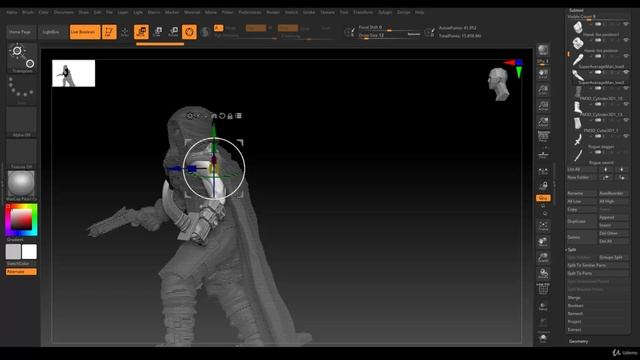Screen dimensions: 640x360
Task: Collapse the Split section
Action: point(571,249)
